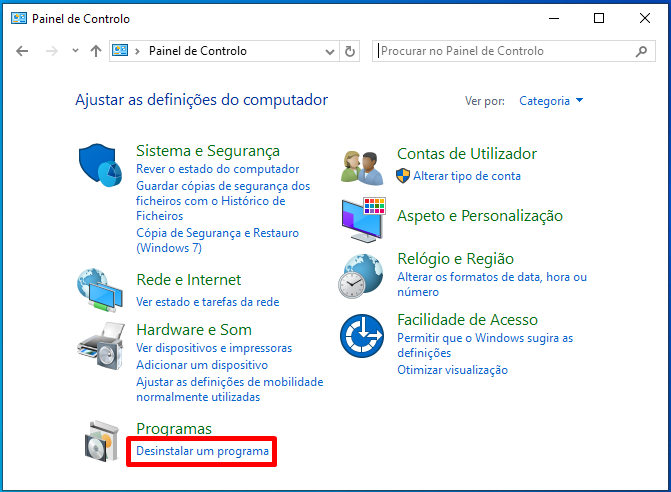
Task: Open the Aspeto e Personalização monitor icon
Action: click(363, 220)
